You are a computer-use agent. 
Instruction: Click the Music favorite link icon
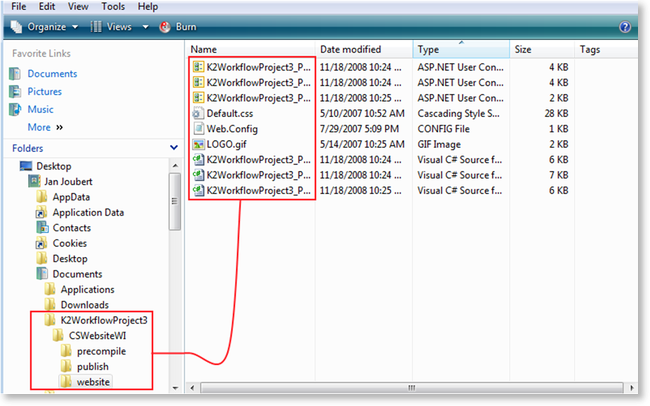pos(15,109)
